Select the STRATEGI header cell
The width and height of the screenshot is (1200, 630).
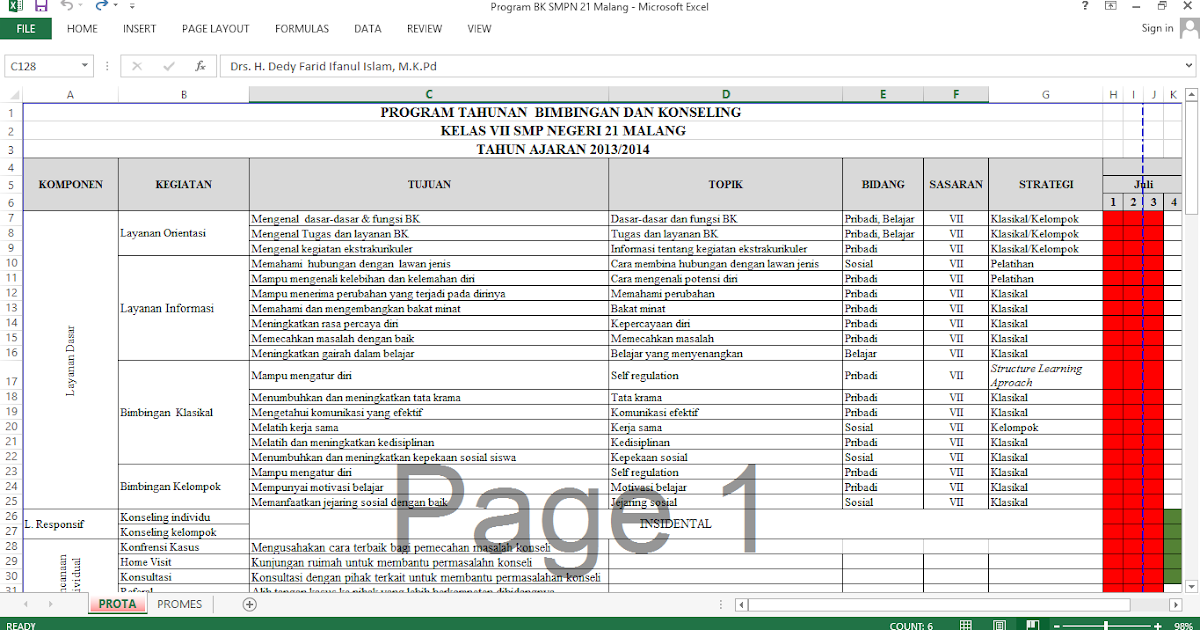(x=1046, y=184)
